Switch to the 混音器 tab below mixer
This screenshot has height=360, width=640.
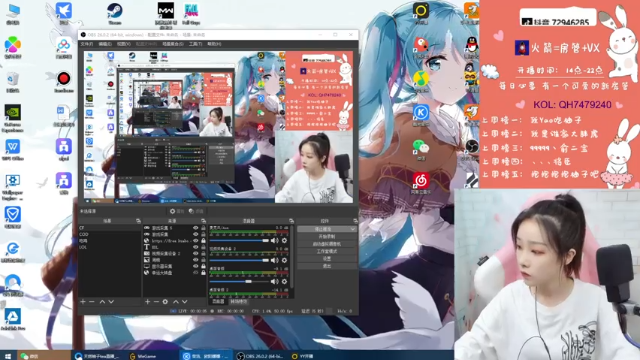(x=218, y=302)
